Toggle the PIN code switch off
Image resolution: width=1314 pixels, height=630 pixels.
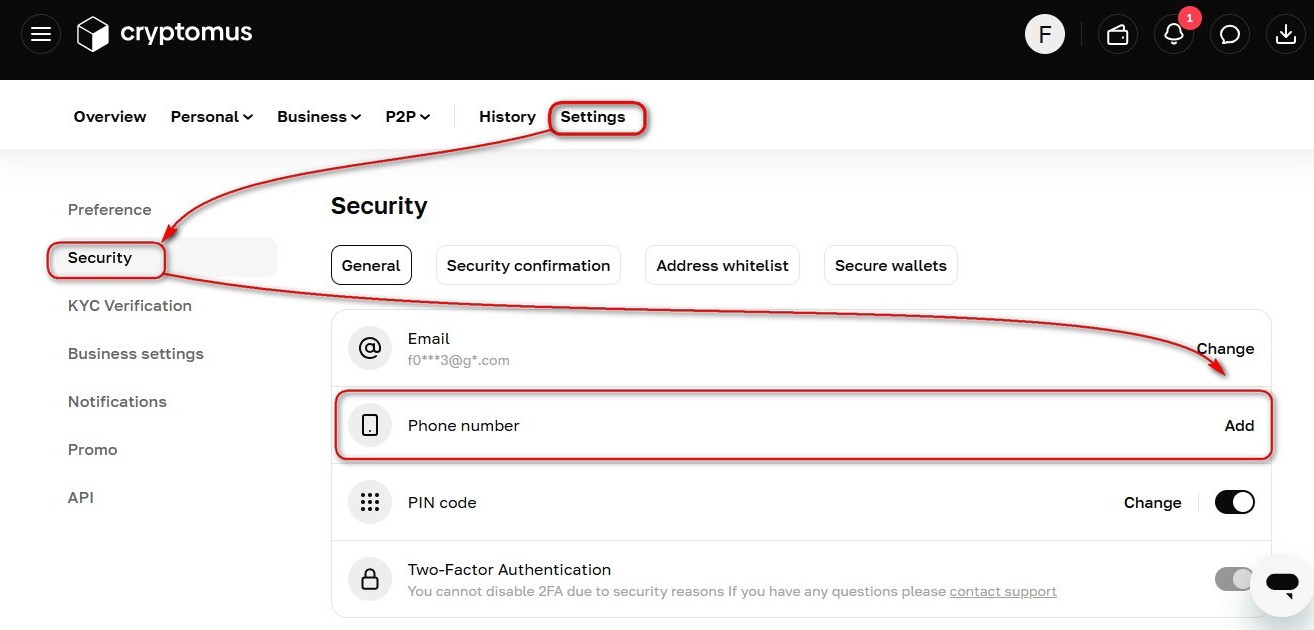(x=1235, y=502)
